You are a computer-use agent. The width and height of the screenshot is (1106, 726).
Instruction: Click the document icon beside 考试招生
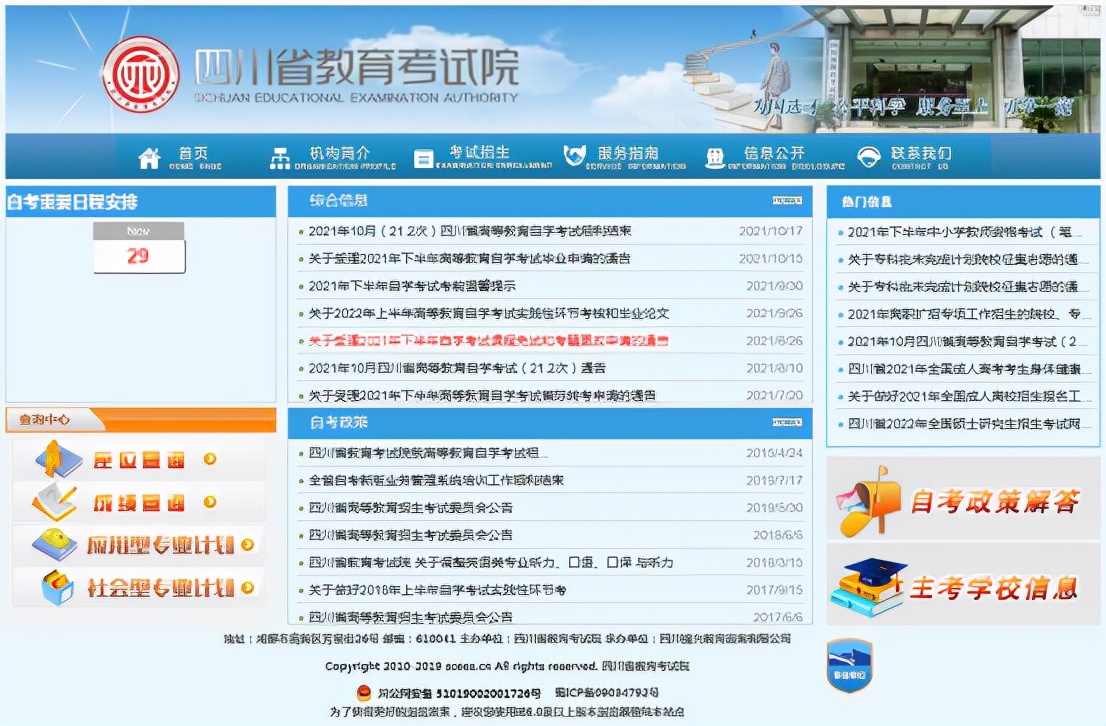click(x=423, y=159)
